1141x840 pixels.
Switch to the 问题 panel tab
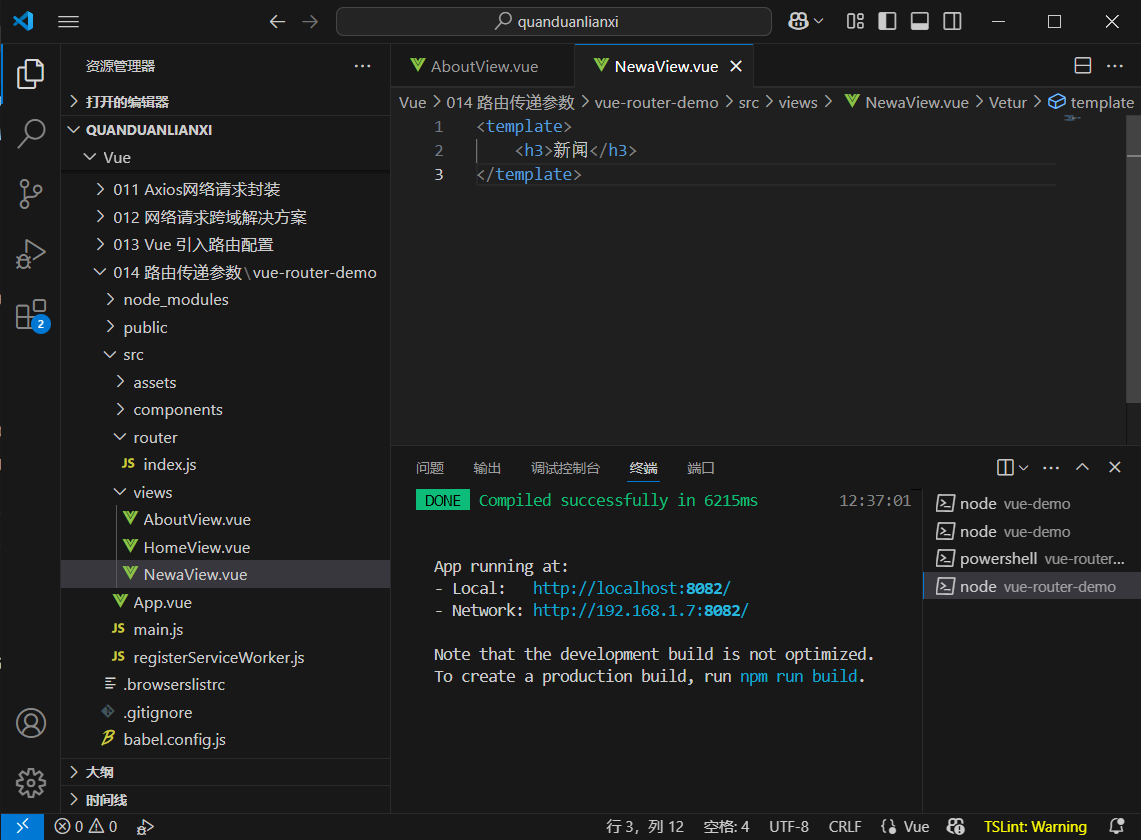pos(430,468)
